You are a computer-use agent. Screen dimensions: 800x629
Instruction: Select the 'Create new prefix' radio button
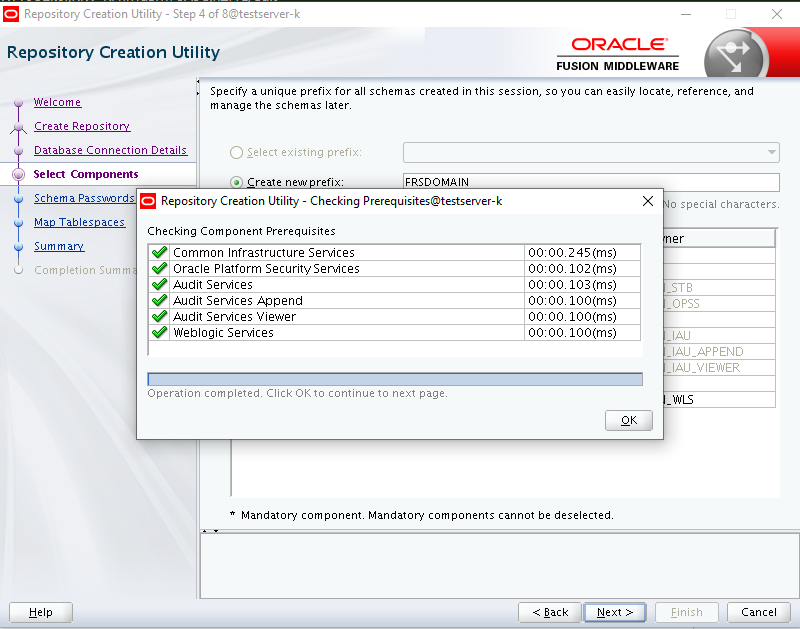click(236, 182)
